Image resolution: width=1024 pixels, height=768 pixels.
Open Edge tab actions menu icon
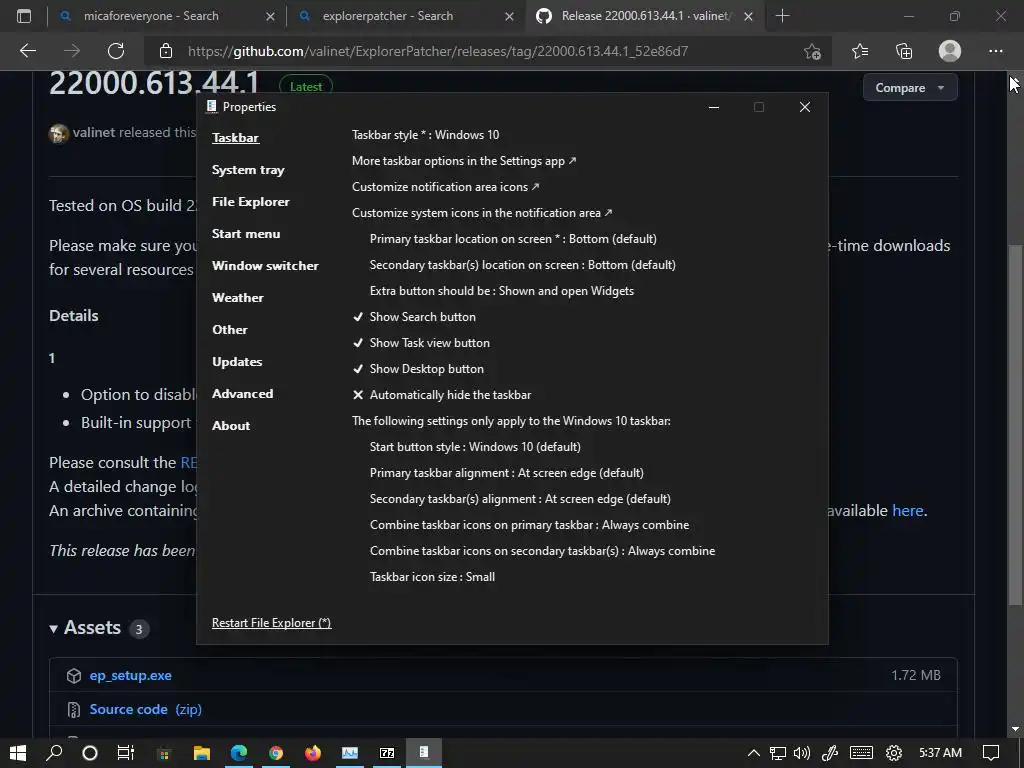[24, 16]
